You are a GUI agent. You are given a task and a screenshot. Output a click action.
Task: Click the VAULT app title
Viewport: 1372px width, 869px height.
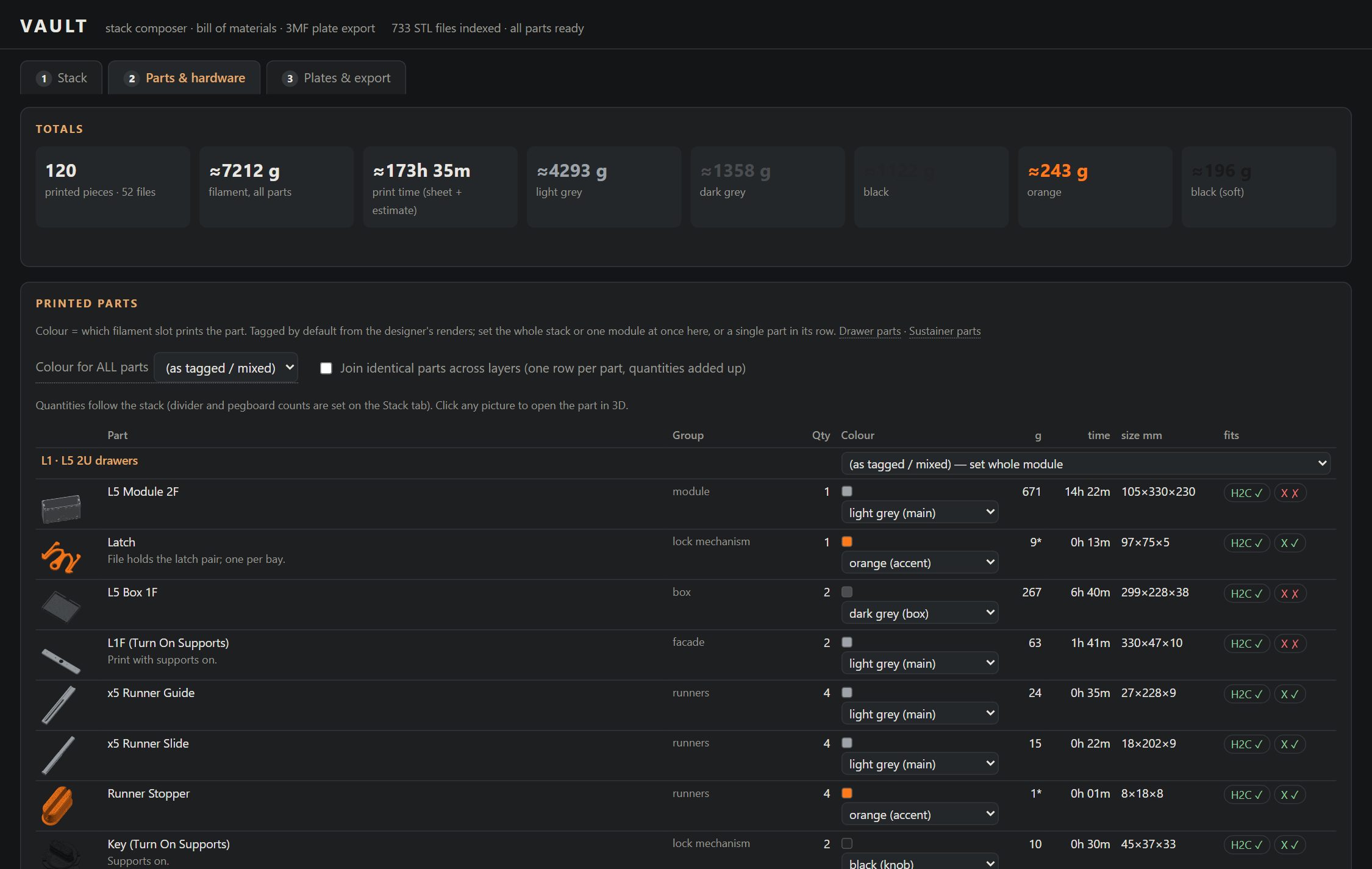54,26
